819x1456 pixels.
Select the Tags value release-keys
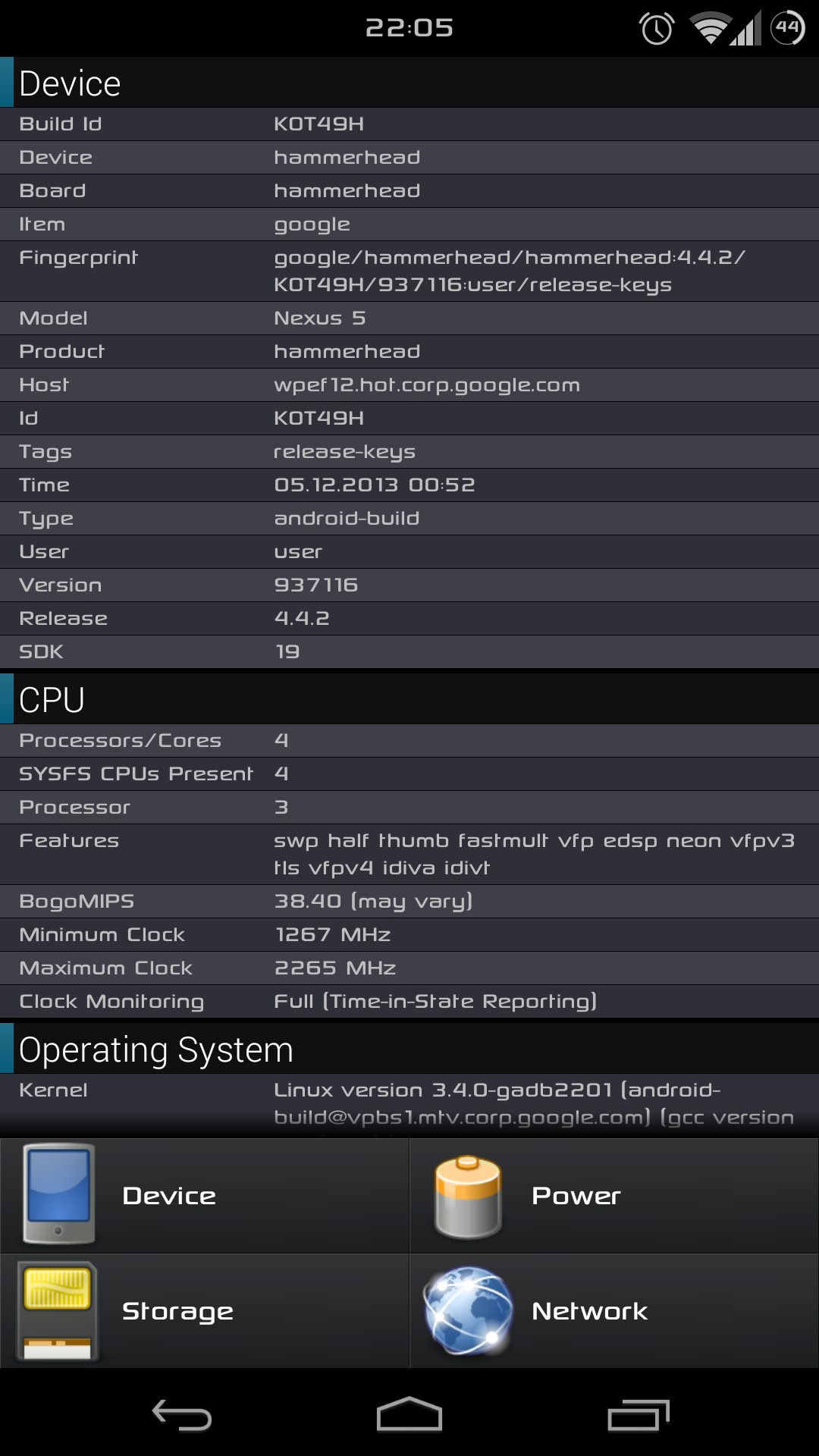click(344, 453)
